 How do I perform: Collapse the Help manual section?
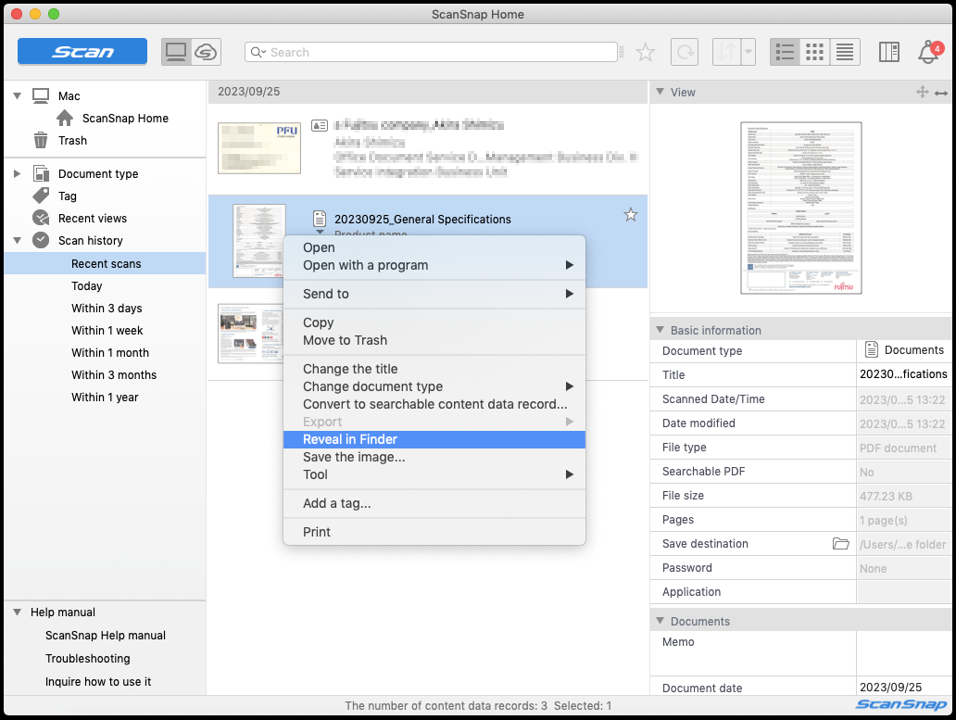click(17, 612)
